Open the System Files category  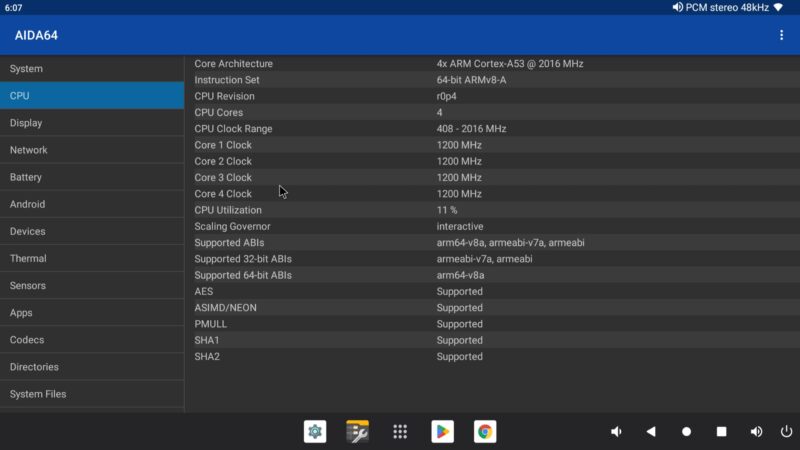[x=92, y=393]
